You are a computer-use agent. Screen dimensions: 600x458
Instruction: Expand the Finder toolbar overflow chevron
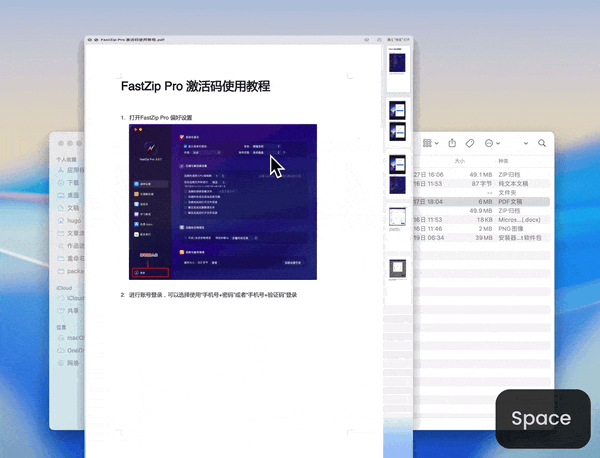click(x=526, y=143)
